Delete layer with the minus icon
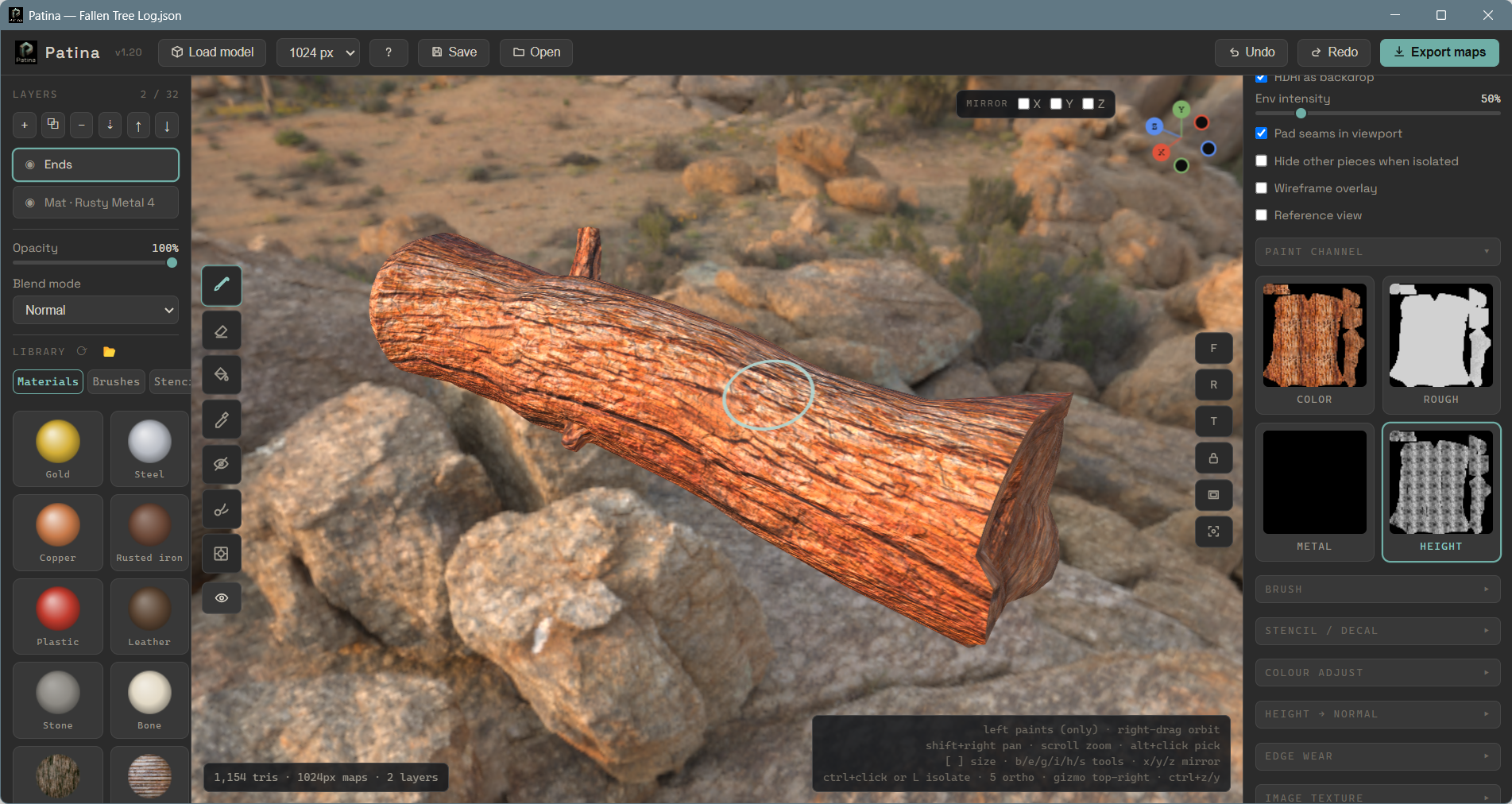 [82, 125]
